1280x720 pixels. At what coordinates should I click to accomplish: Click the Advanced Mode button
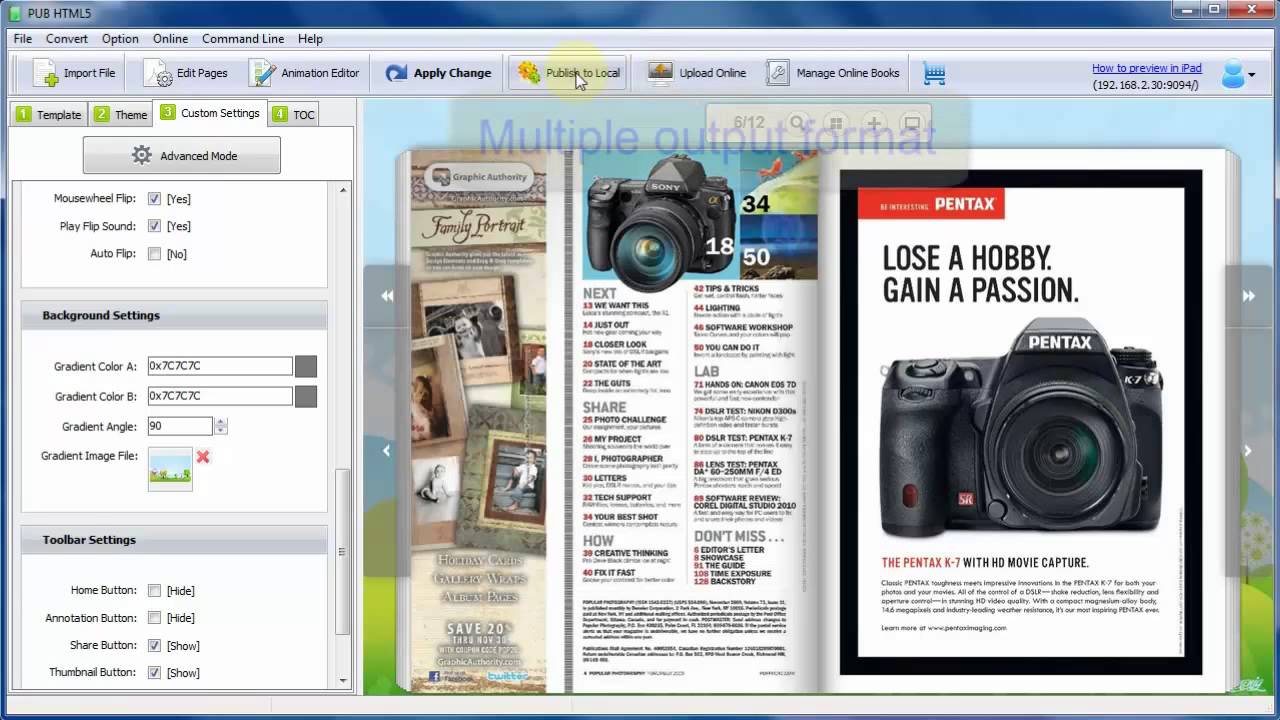182,155
